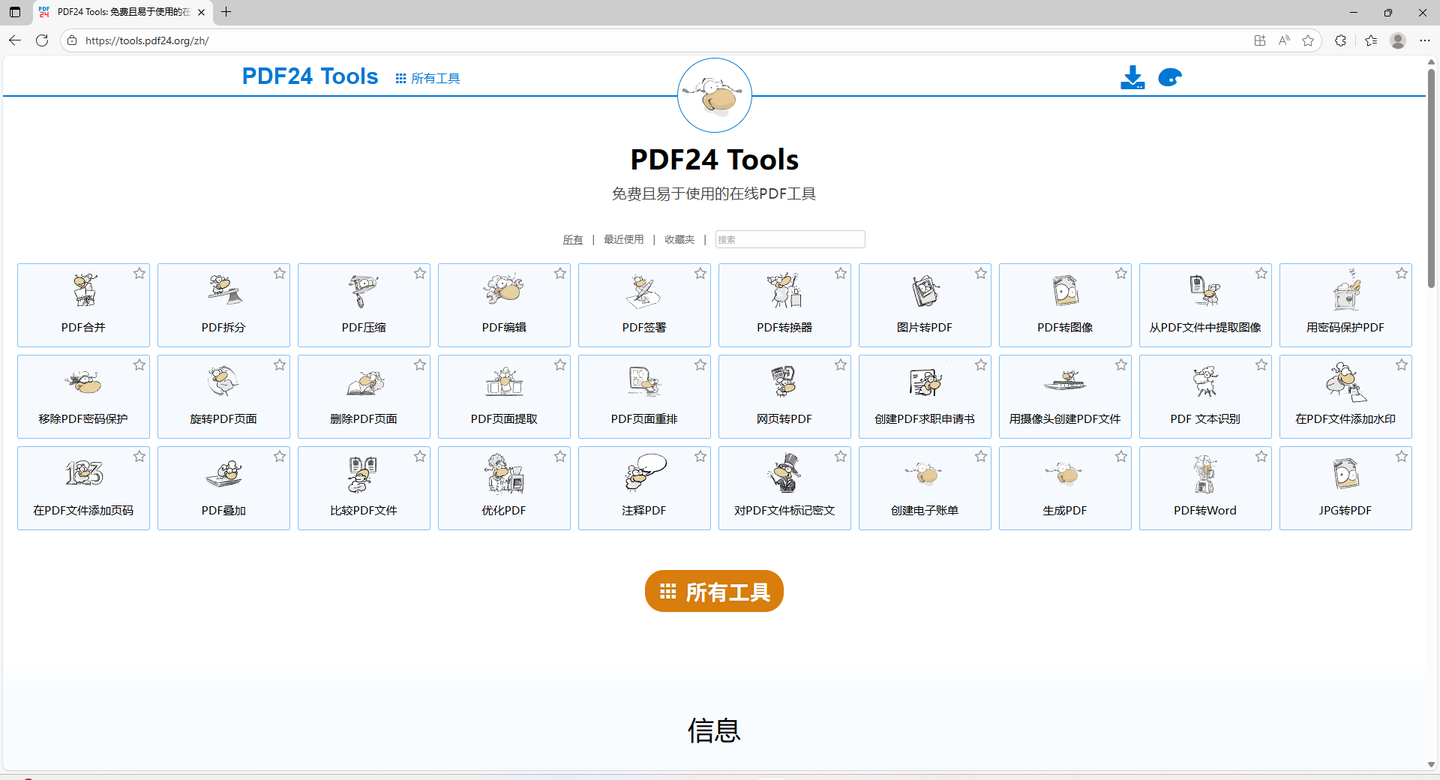This screenshot has width=1440, height=780.
Task: Open the 优化PDF optimize icon
Action: 504,473
